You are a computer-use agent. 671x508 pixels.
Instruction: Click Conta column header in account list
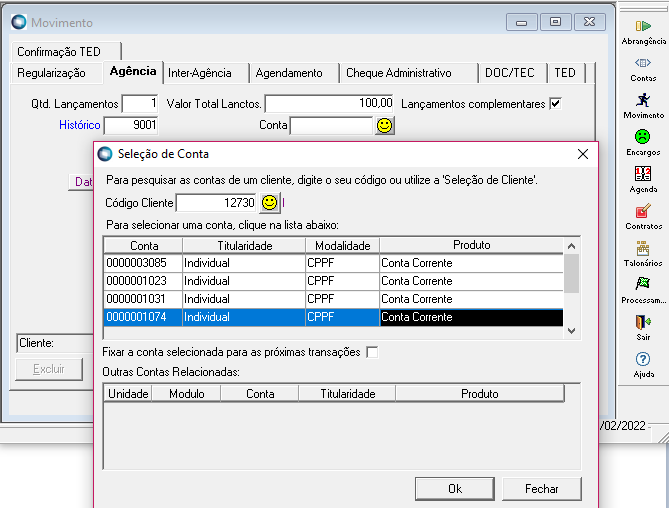144,246
